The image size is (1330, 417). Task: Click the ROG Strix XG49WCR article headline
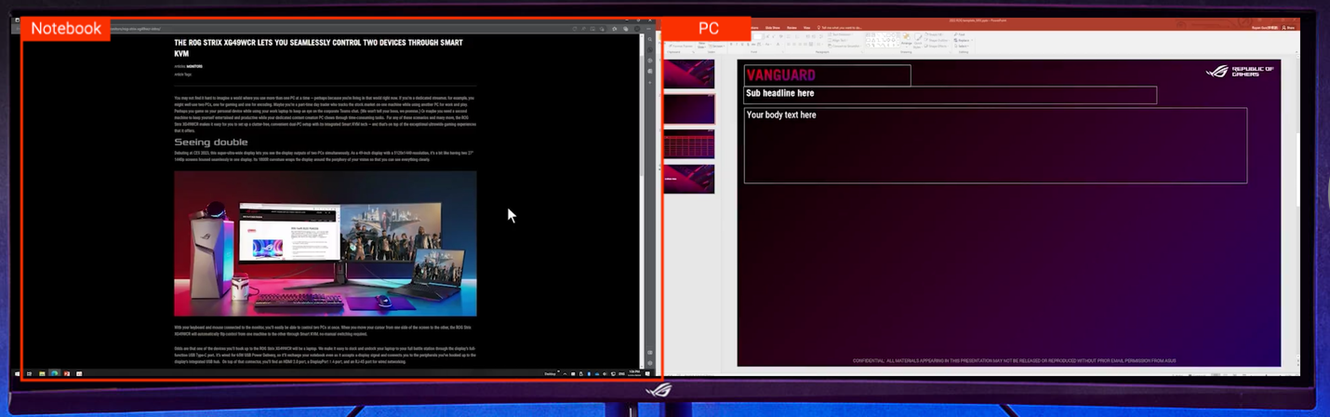[x=318, y=49]
